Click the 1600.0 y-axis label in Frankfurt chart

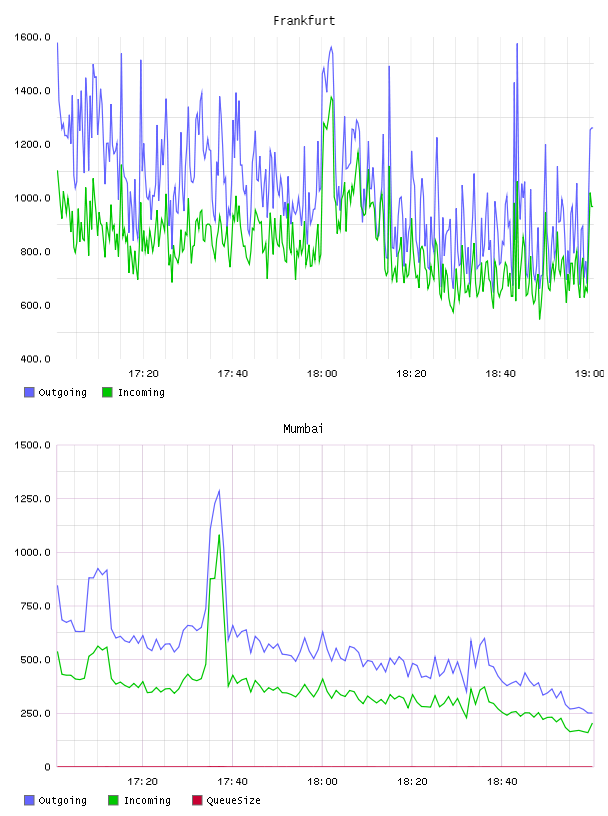tap(32, 37)
